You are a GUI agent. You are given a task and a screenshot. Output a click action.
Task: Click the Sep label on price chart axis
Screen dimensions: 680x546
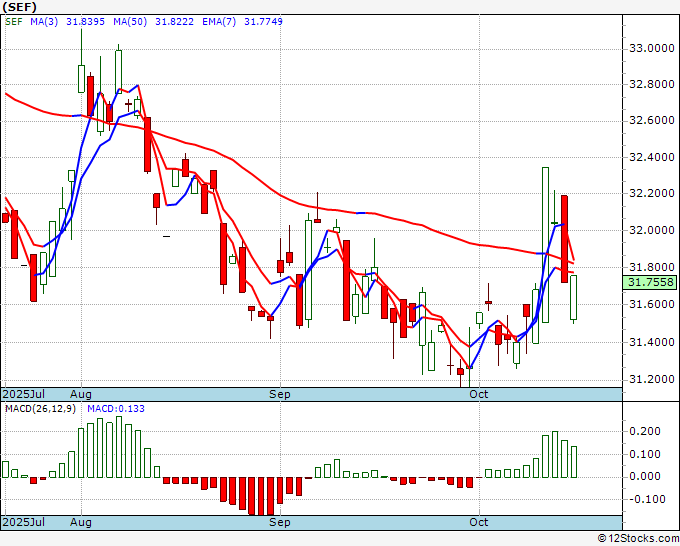(280, 394)
